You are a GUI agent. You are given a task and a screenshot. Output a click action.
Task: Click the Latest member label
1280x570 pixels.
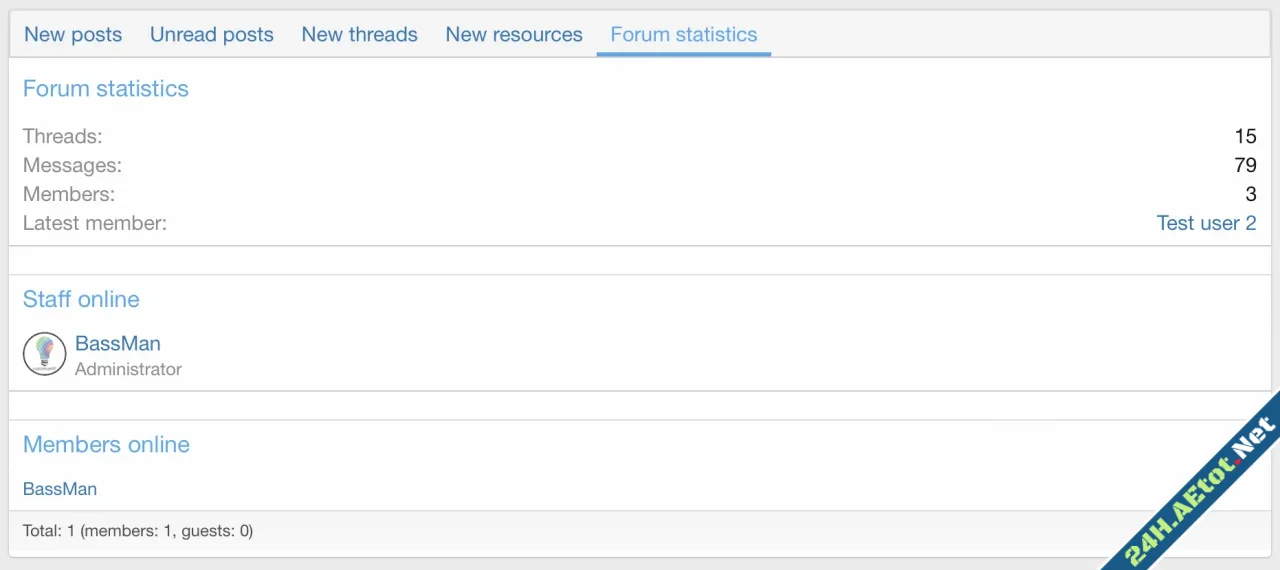(95, 223)
